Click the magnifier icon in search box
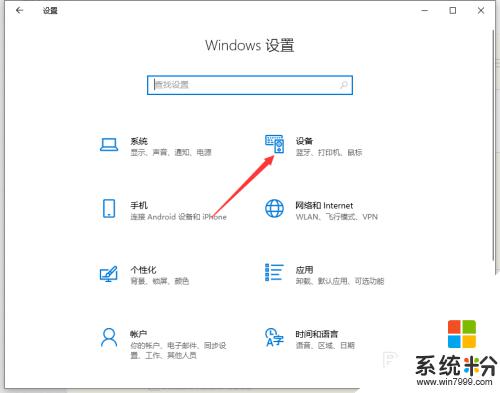The width and height of the screenshot is (500, 393). [x=344, y=85]
